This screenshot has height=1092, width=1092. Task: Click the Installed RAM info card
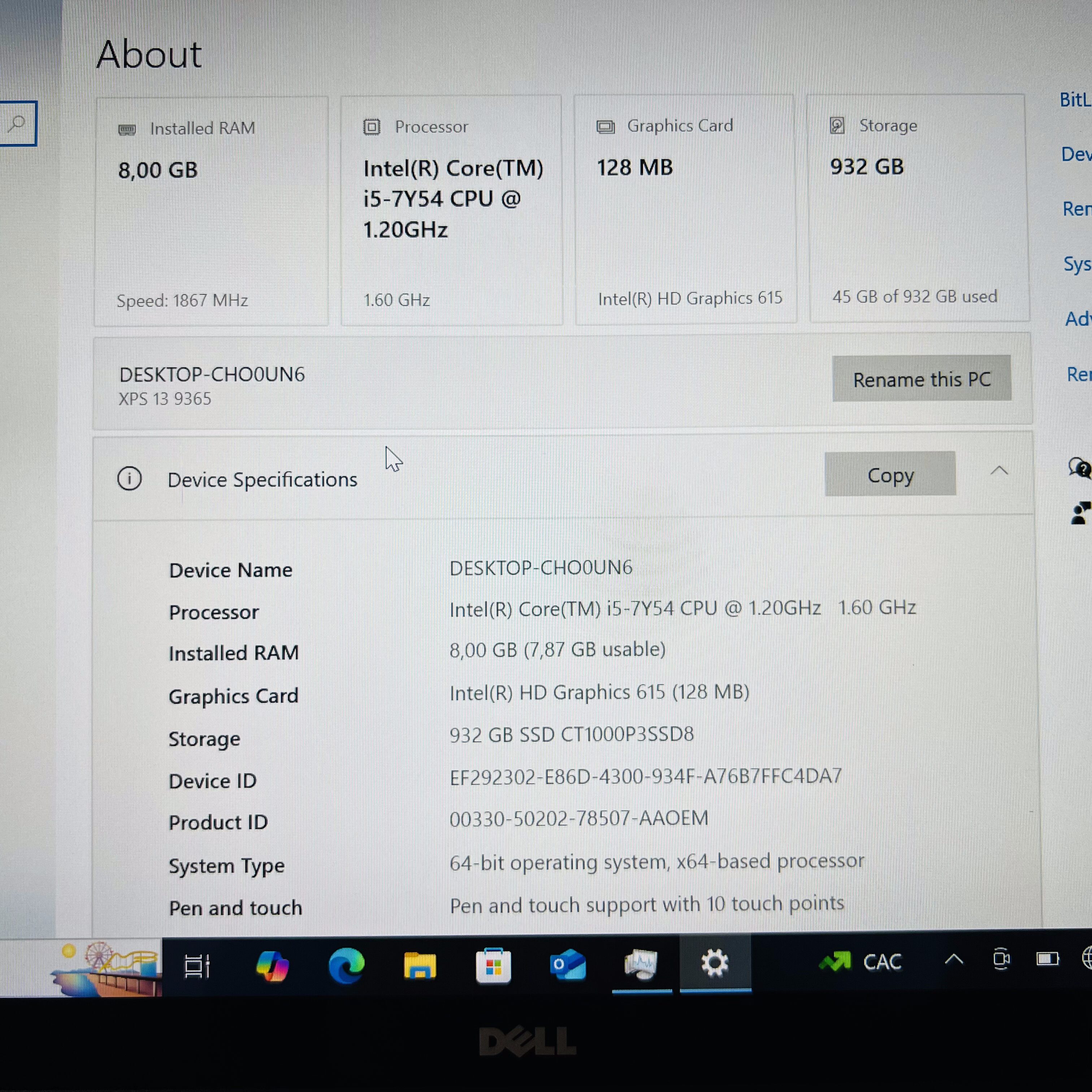coord(211,211)
